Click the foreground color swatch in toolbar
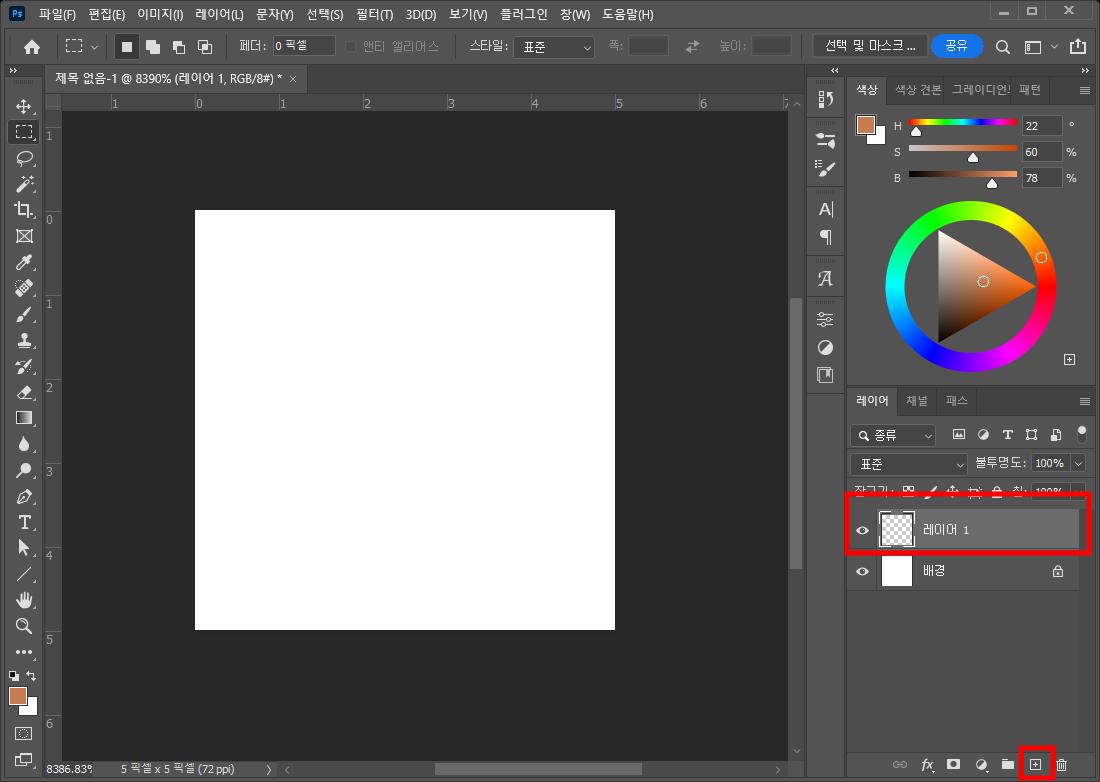 coord(18,696)
